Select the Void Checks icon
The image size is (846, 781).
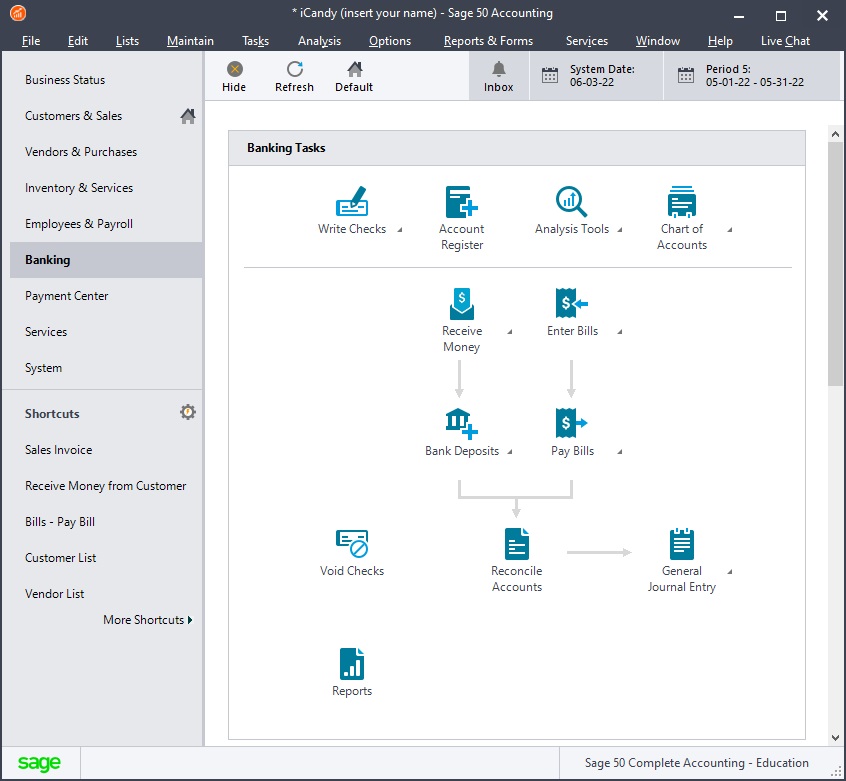(352, 543)
